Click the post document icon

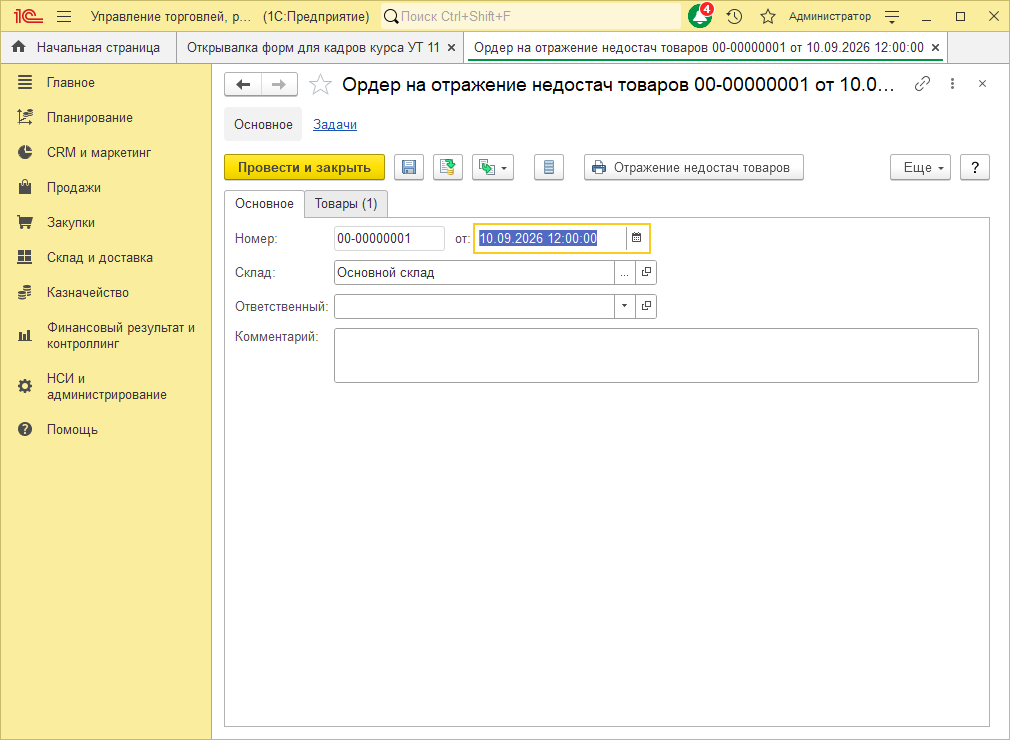(x=448, y=167)
